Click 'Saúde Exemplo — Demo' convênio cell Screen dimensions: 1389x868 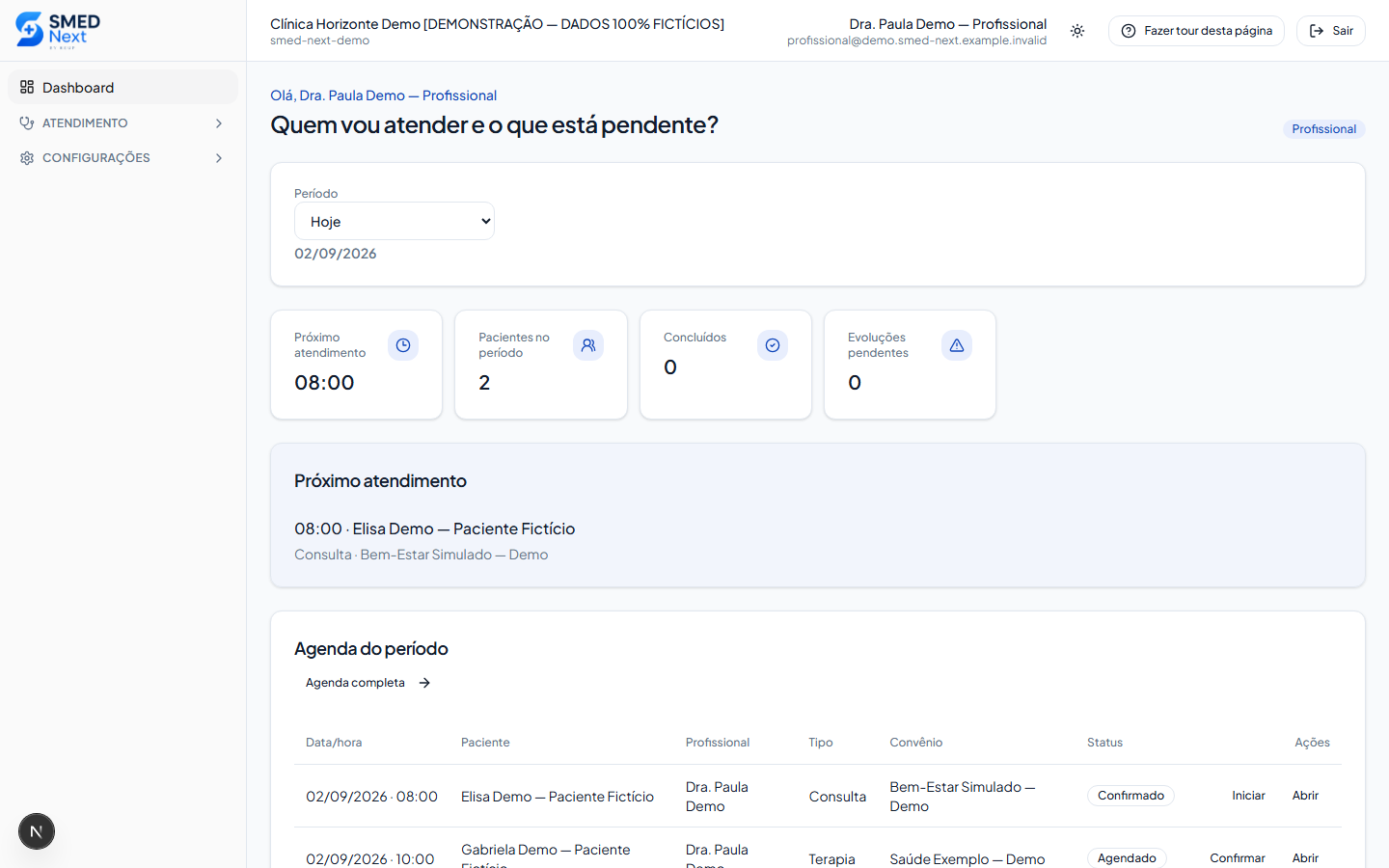coord(967,859)
